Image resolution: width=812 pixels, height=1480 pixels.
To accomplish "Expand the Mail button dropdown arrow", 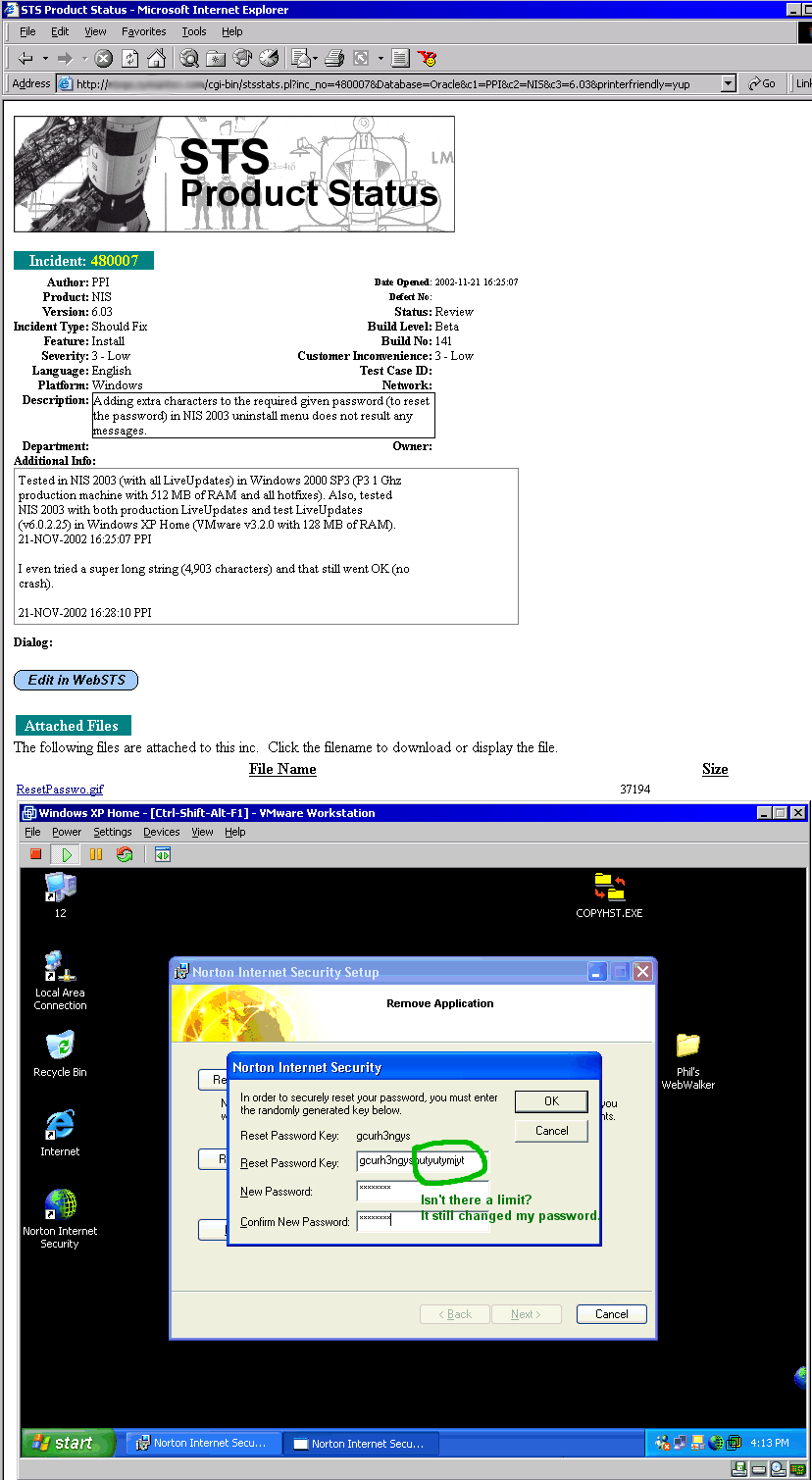I will click(316, 59).
